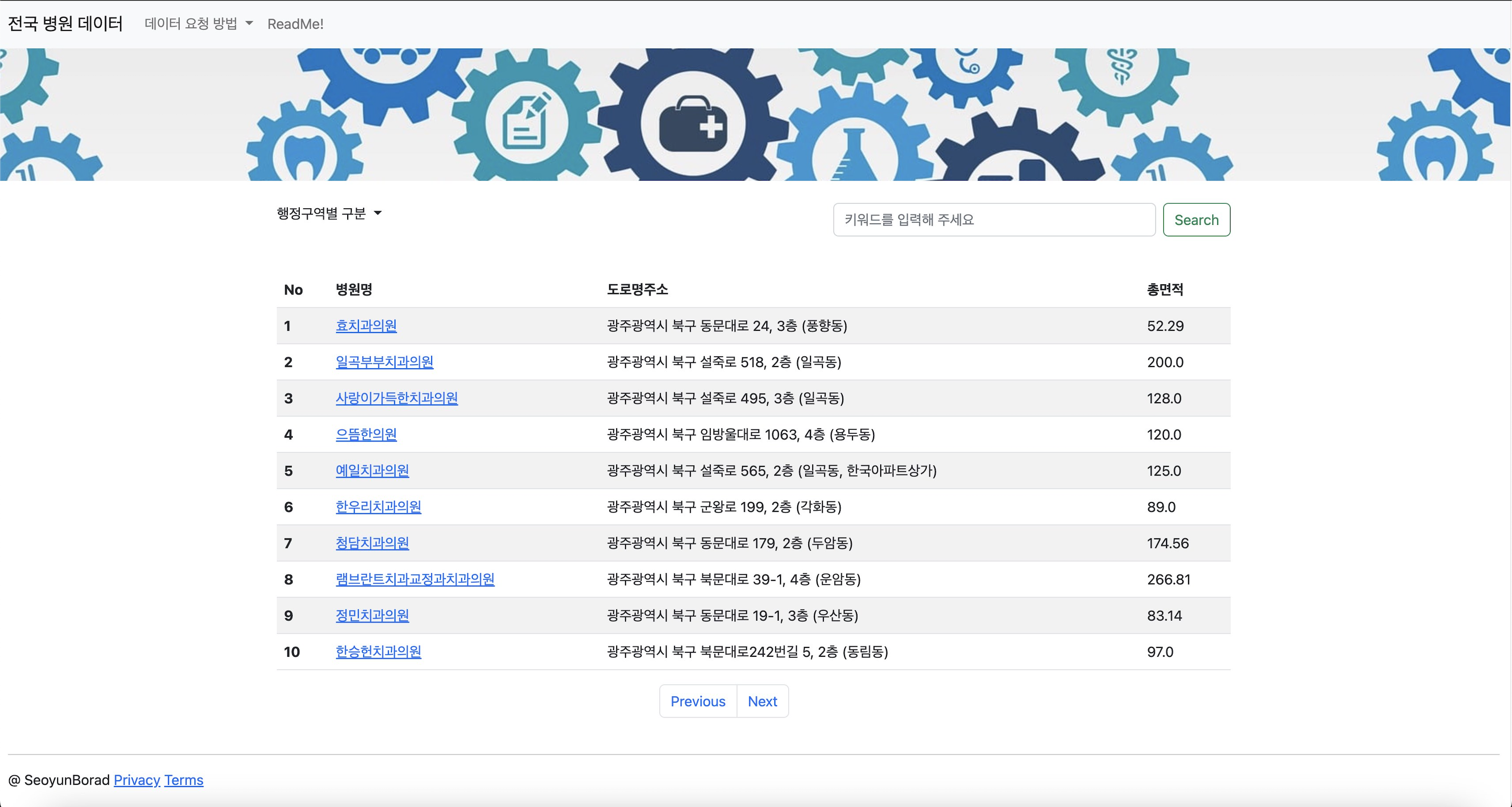The width and height of the screenshot is (1512, 807).
Task: Click the 한승헌치과의원 link
Action: pos(378,651)
